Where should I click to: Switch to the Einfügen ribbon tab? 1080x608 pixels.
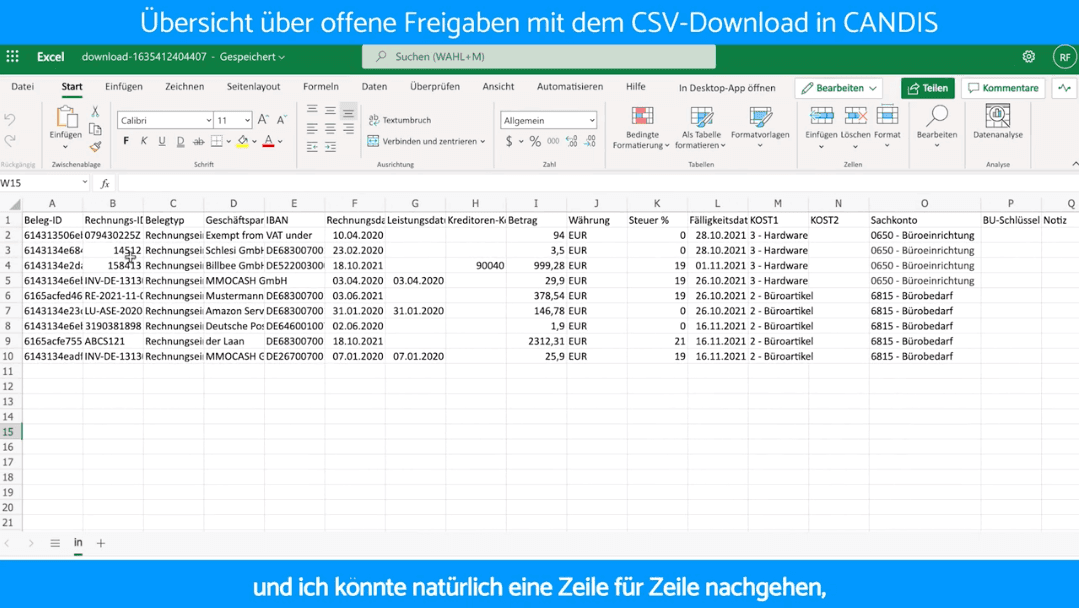point(124,87)
